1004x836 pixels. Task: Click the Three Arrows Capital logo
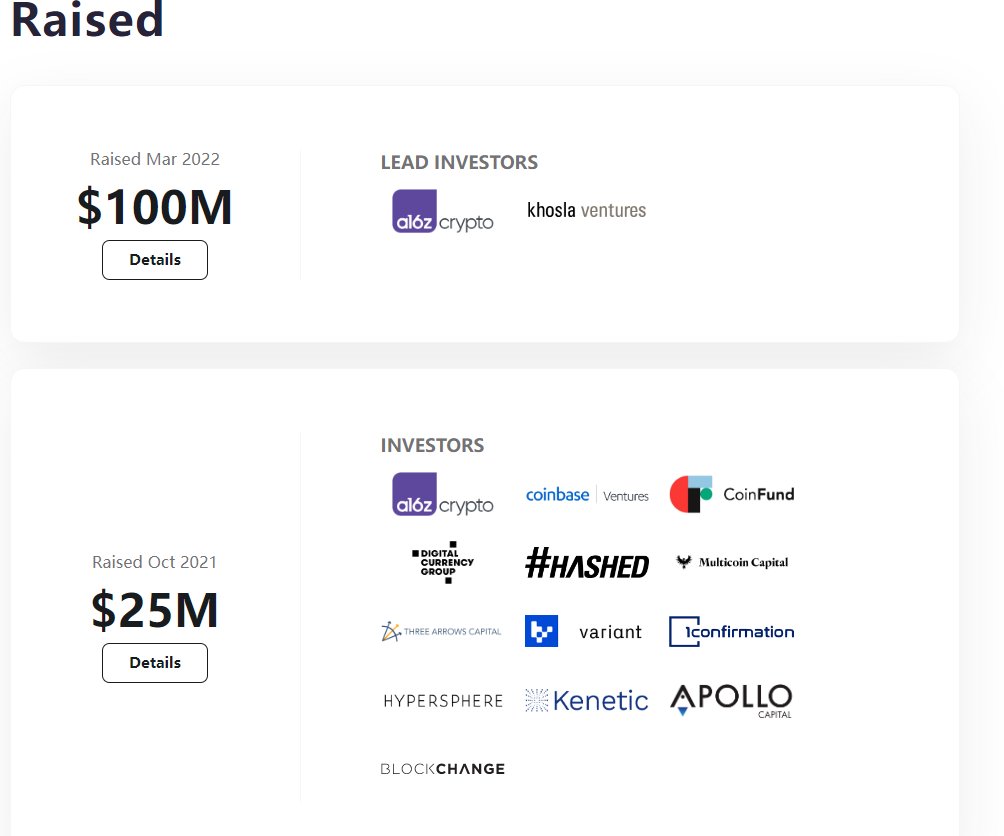click(441, 631)
